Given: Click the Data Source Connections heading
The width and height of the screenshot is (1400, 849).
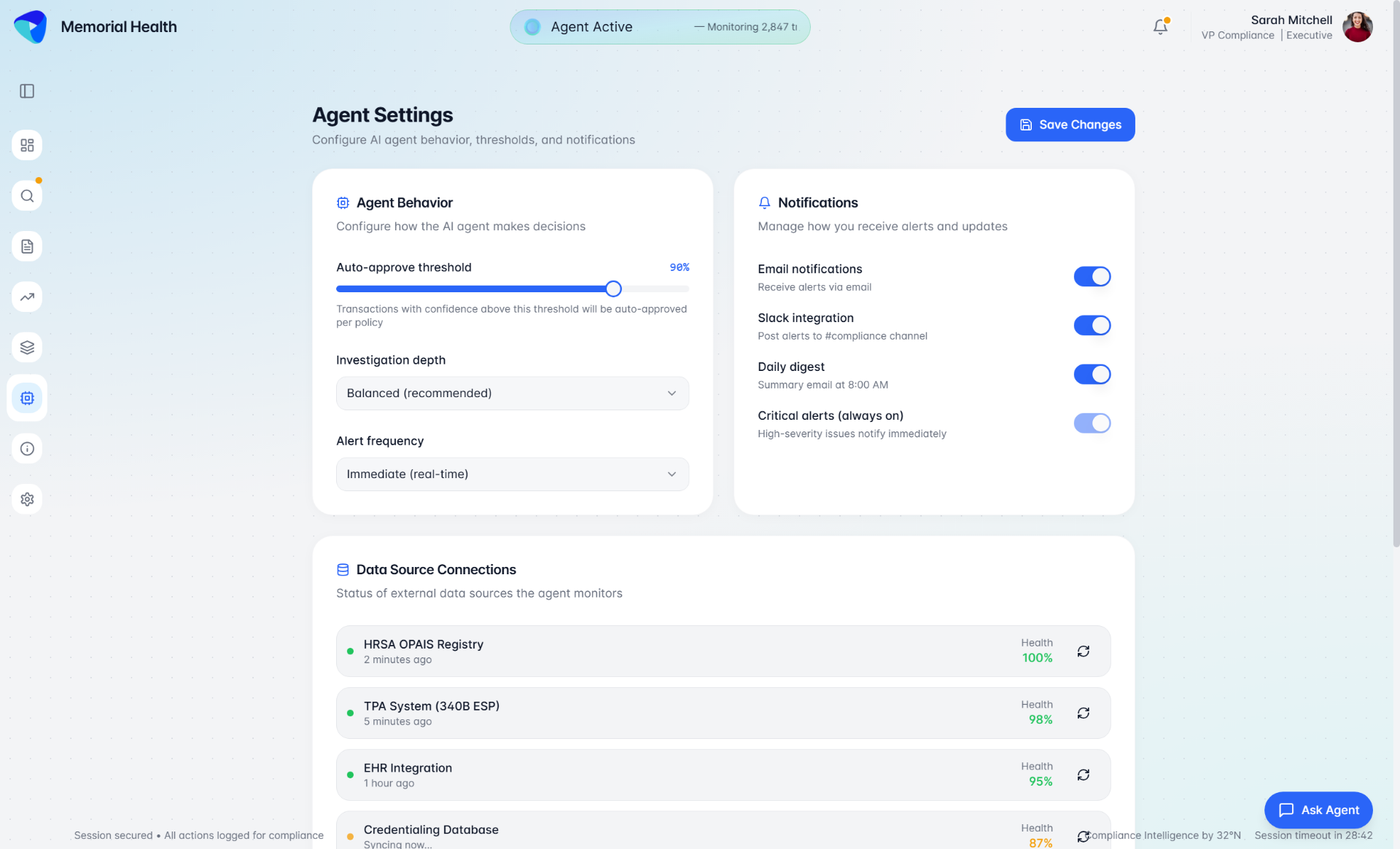Looking at the screenshot, I should (x=436, y=570).
